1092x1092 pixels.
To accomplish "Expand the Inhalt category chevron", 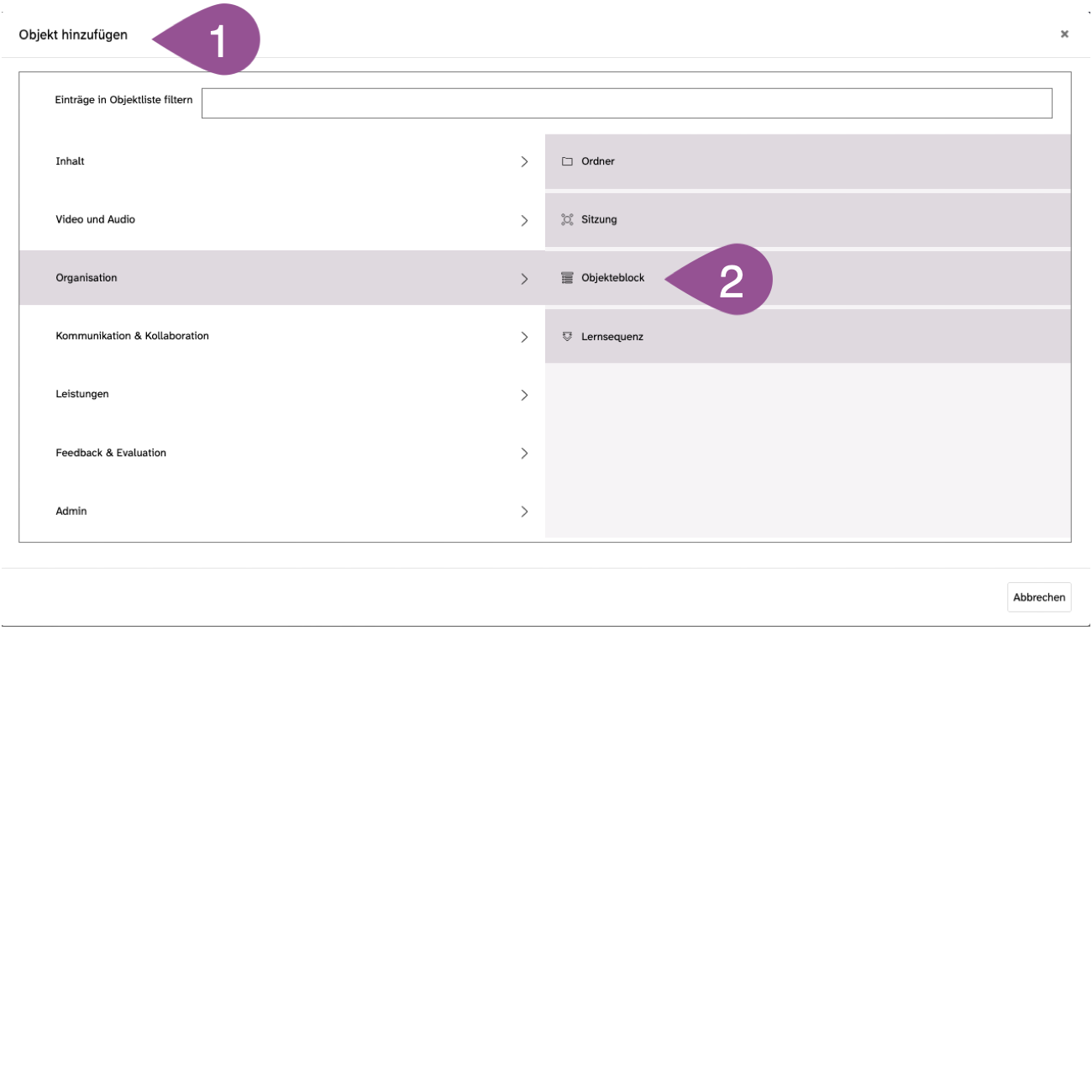I will tap(524, 161).
